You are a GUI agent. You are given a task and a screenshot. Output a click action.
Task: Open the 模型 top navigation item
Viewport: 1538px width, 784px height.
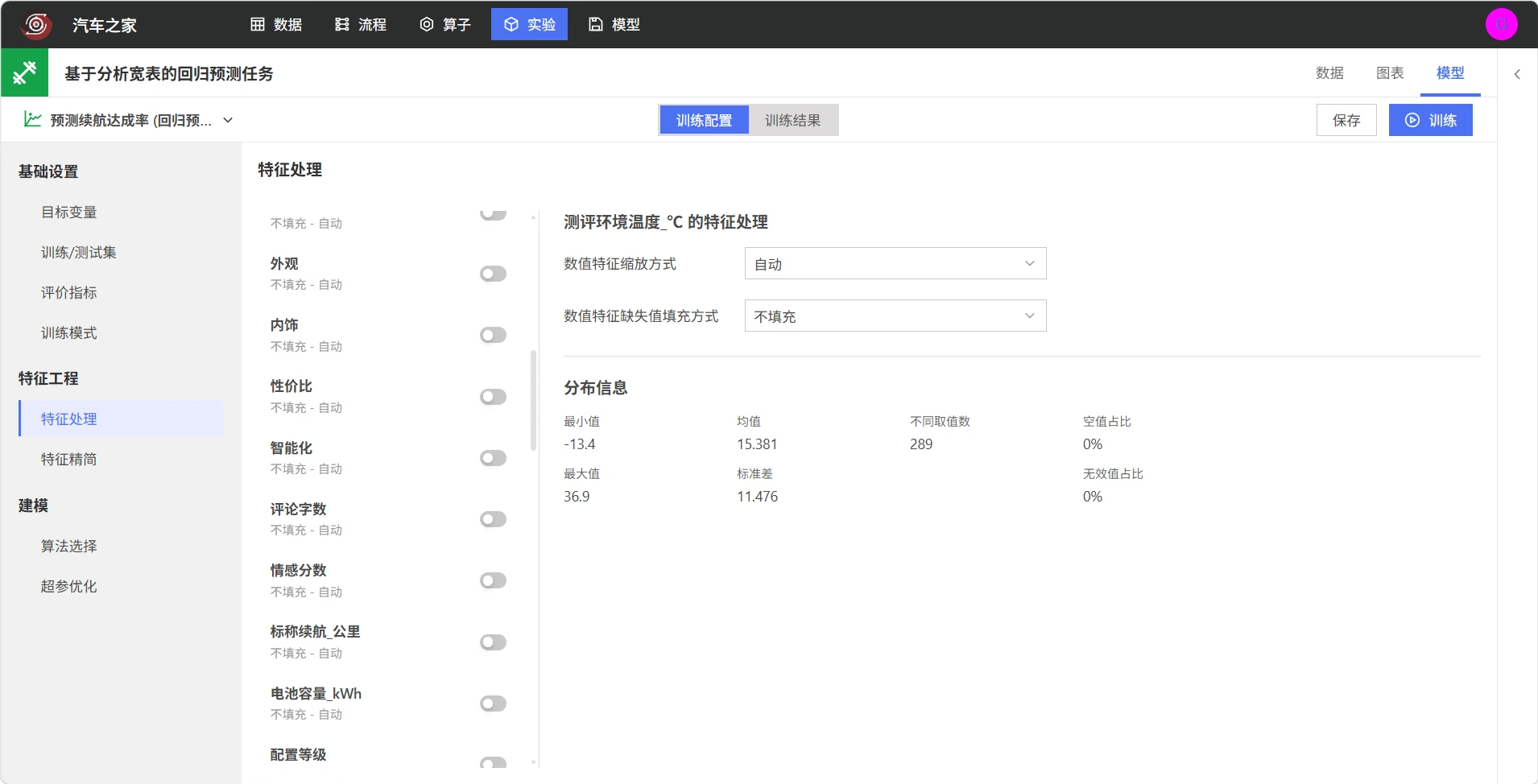pos(614,24)
